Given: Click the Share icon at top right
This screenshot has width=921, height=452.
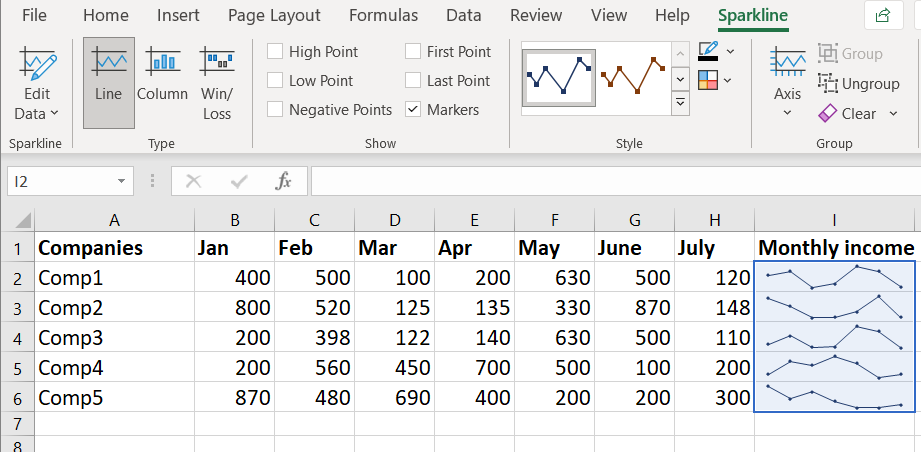Looking at the screenshot, I should (x=883, y=15).
